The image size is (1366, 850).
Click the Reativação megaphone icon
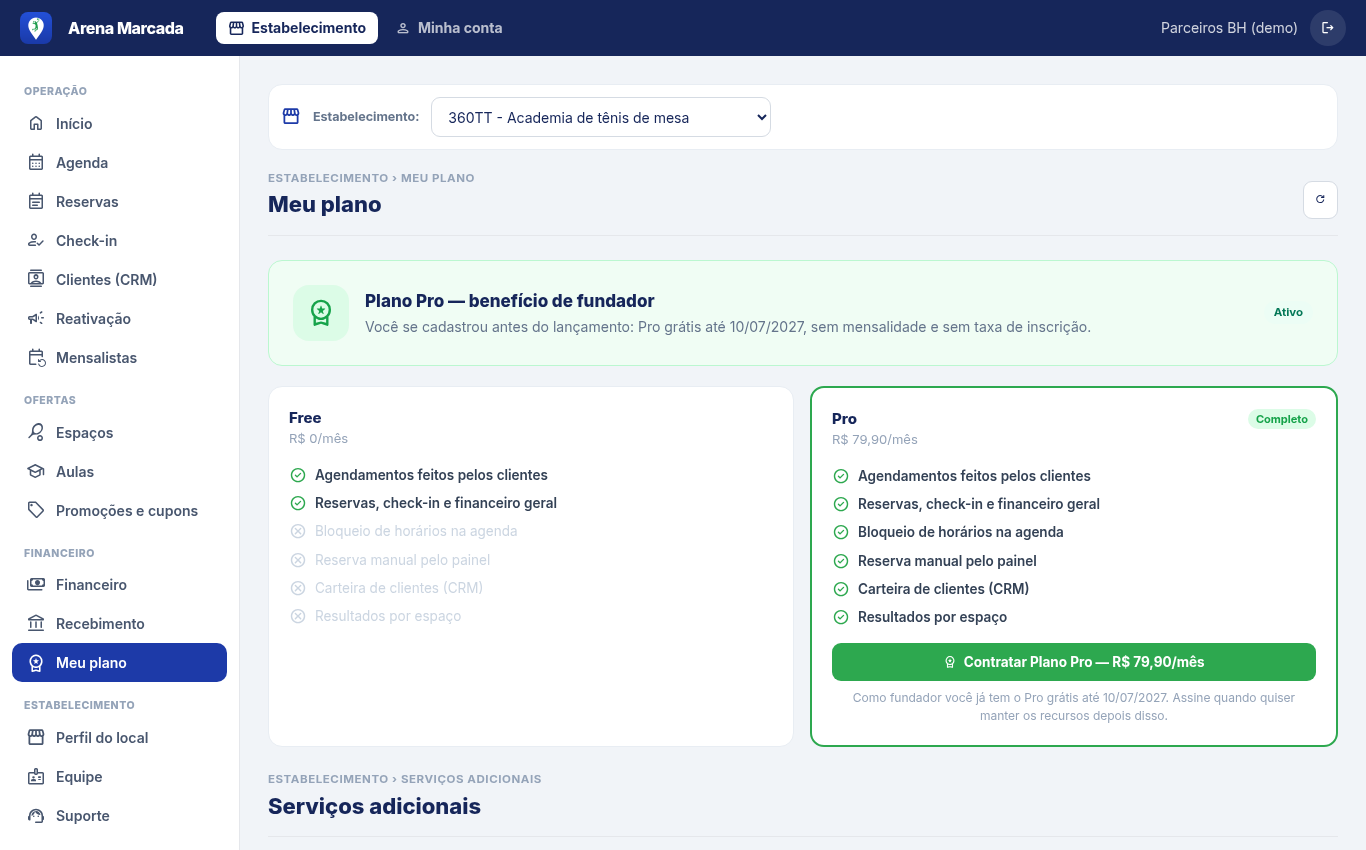coord(36,319)
